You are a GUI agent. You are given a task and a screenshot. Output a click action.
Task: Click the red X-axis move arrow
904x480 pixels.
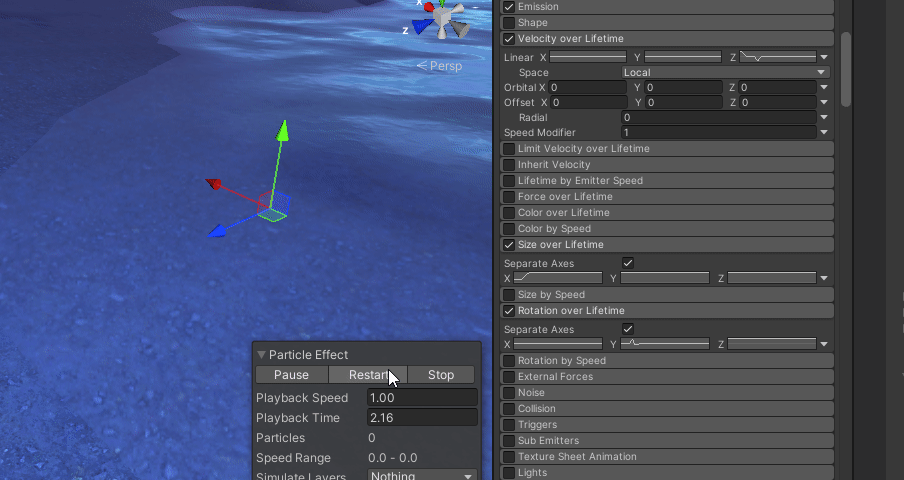[x=215, y=184]
